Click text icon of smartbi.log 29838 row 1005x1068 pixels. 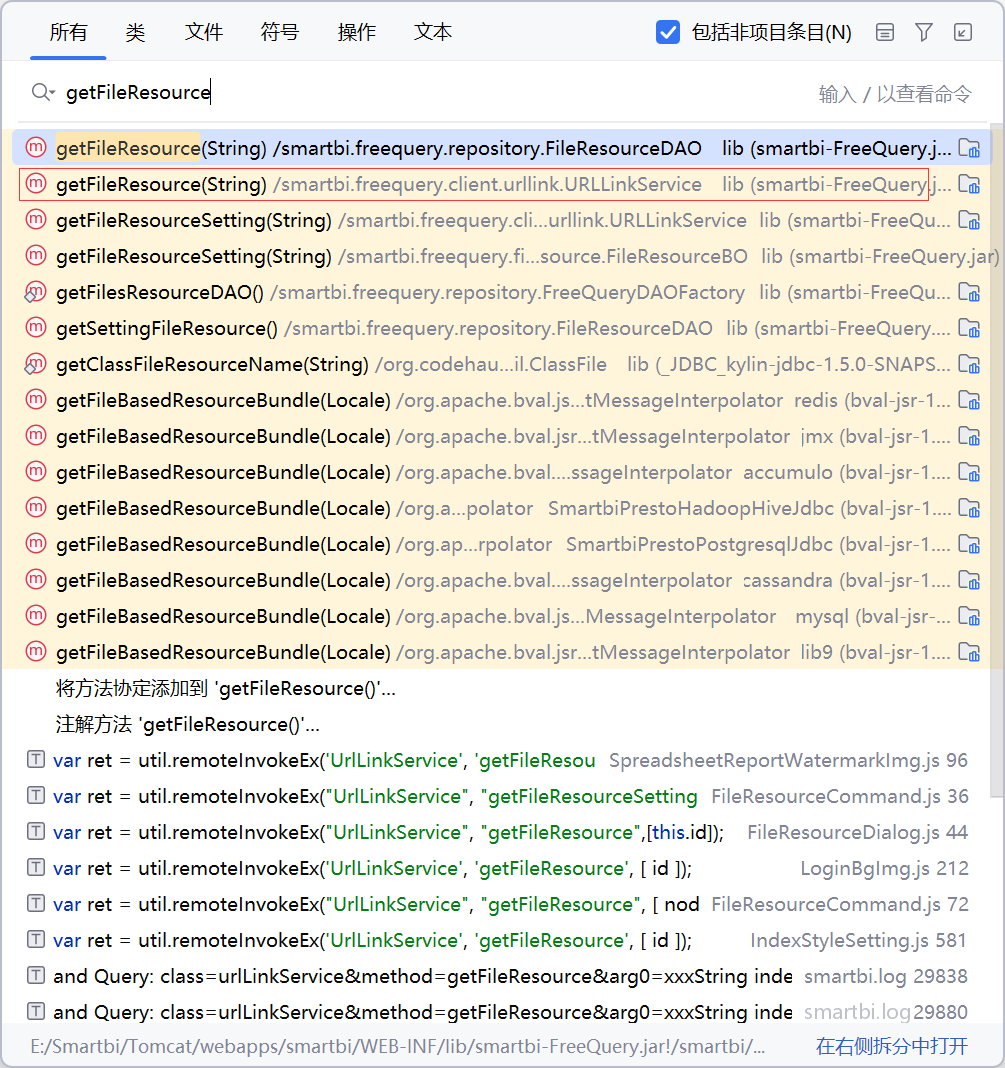tap(35, 975)
